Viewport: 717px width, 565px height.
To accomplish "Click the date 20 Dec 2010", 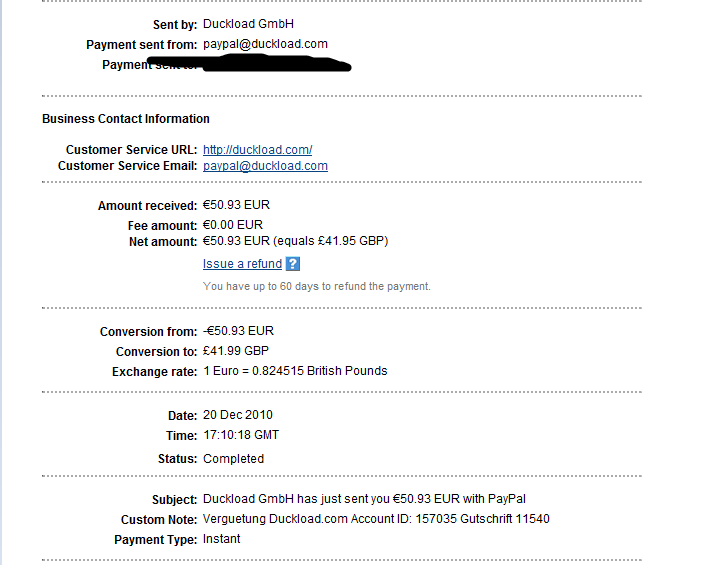I will 238,415.
